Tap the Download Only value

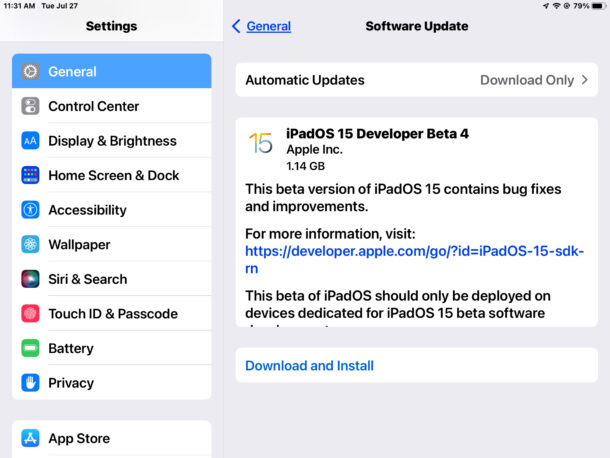click(x=527, y=80)
